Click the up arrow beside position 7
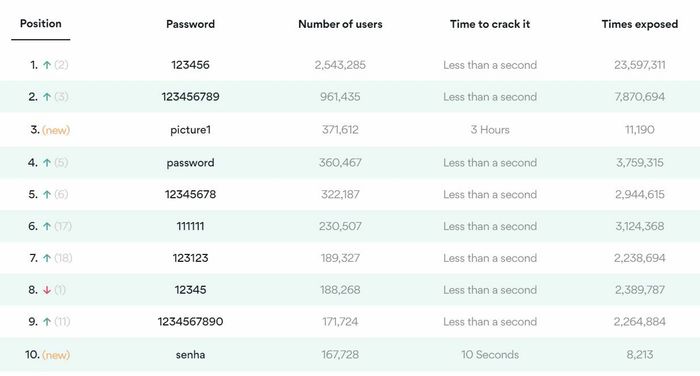700x376 pixels. coord(47,258)
